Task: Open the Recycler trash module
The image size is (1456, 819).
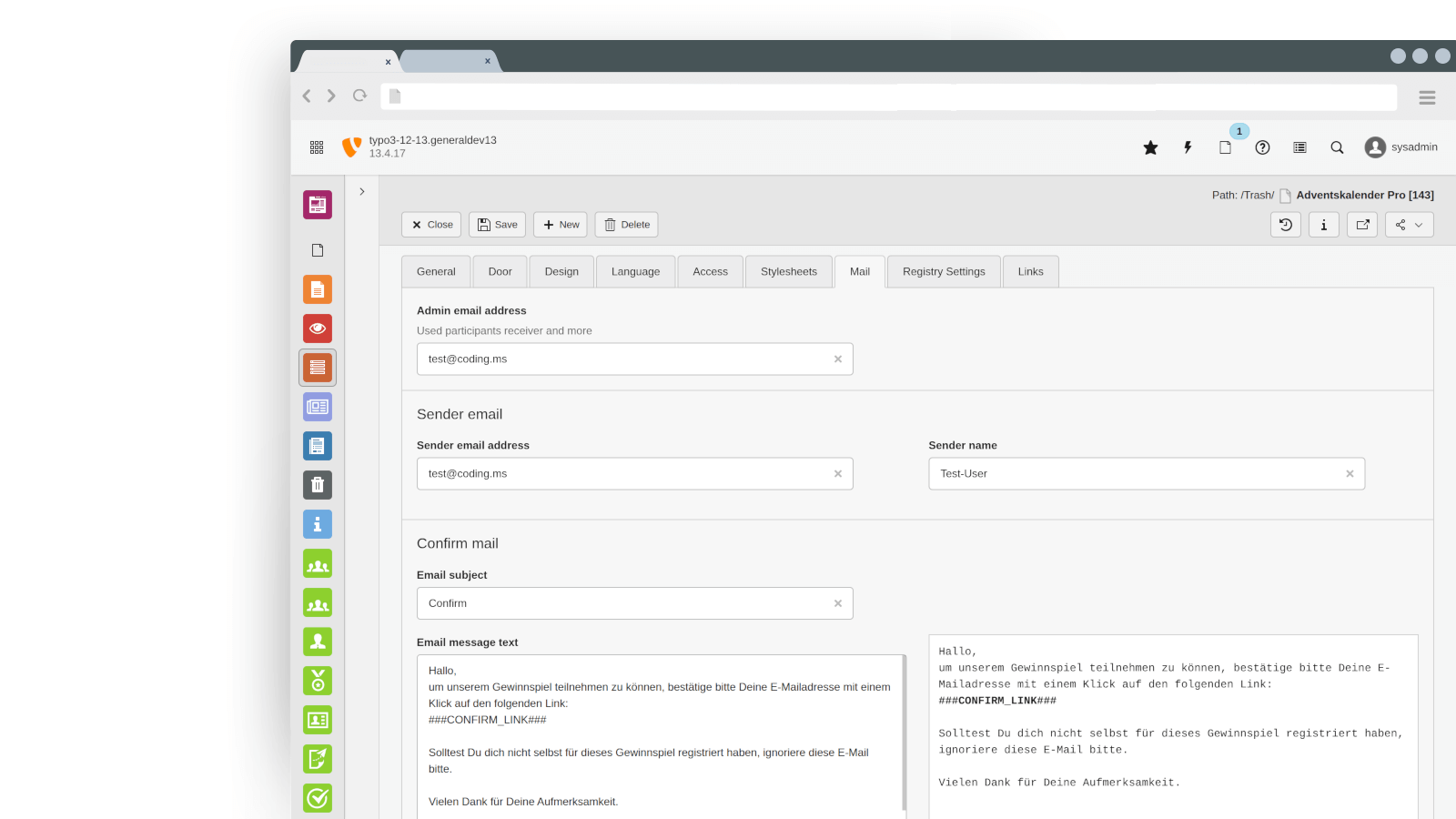Action: pos(318,485)
